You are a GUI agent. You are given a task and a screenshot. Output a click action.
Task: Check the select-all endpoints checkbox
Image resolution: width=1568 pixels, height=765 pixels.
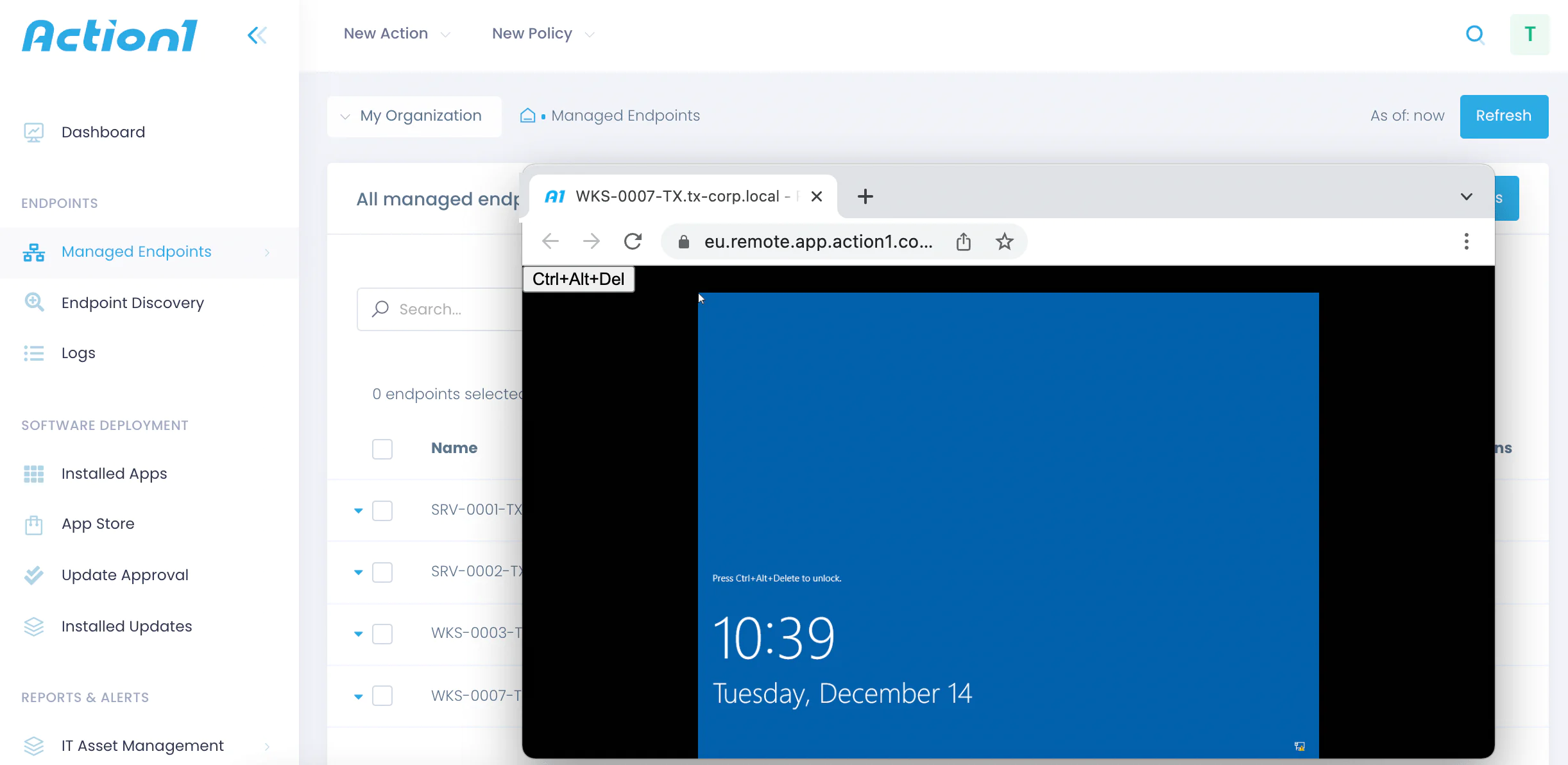pos(382,449)
